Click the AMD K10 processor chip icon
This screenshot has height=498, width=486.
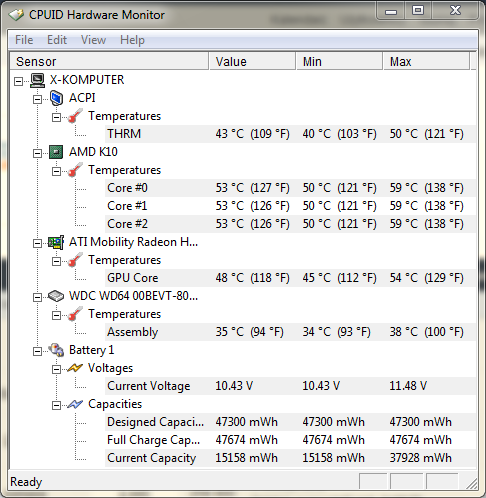(56, 152)
